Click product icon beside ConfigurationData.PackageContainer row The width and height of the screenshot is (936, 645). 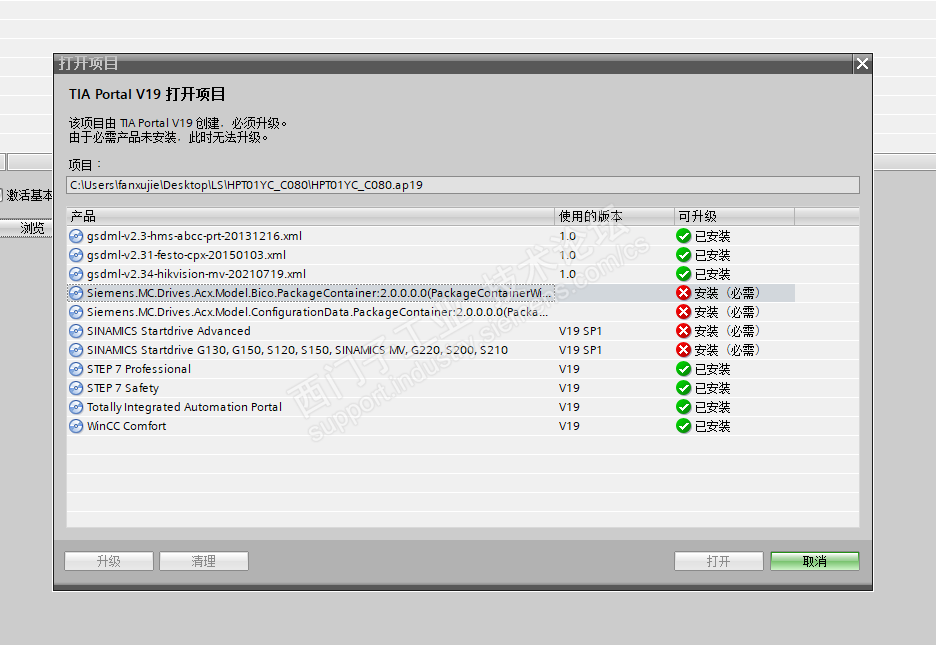point(76,312)
